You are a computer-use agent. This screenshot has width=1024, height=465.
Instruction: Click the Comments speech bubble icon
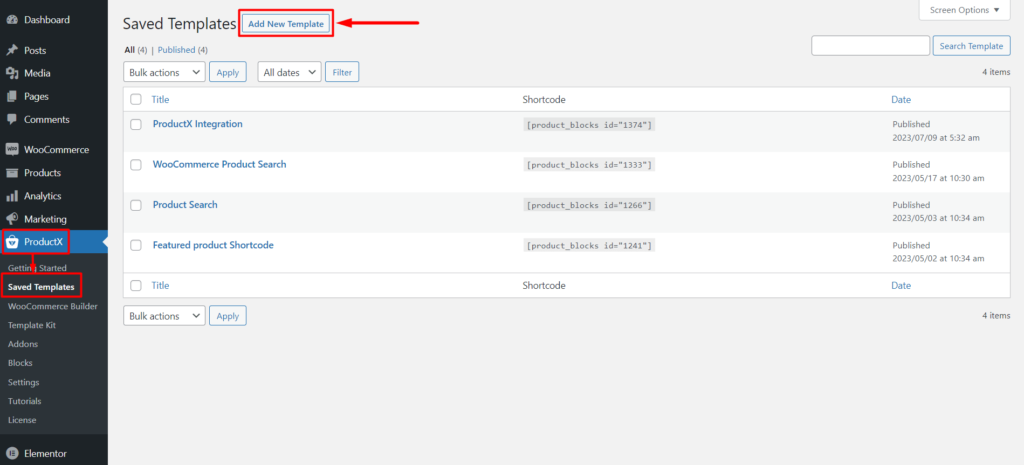[12, 120]
